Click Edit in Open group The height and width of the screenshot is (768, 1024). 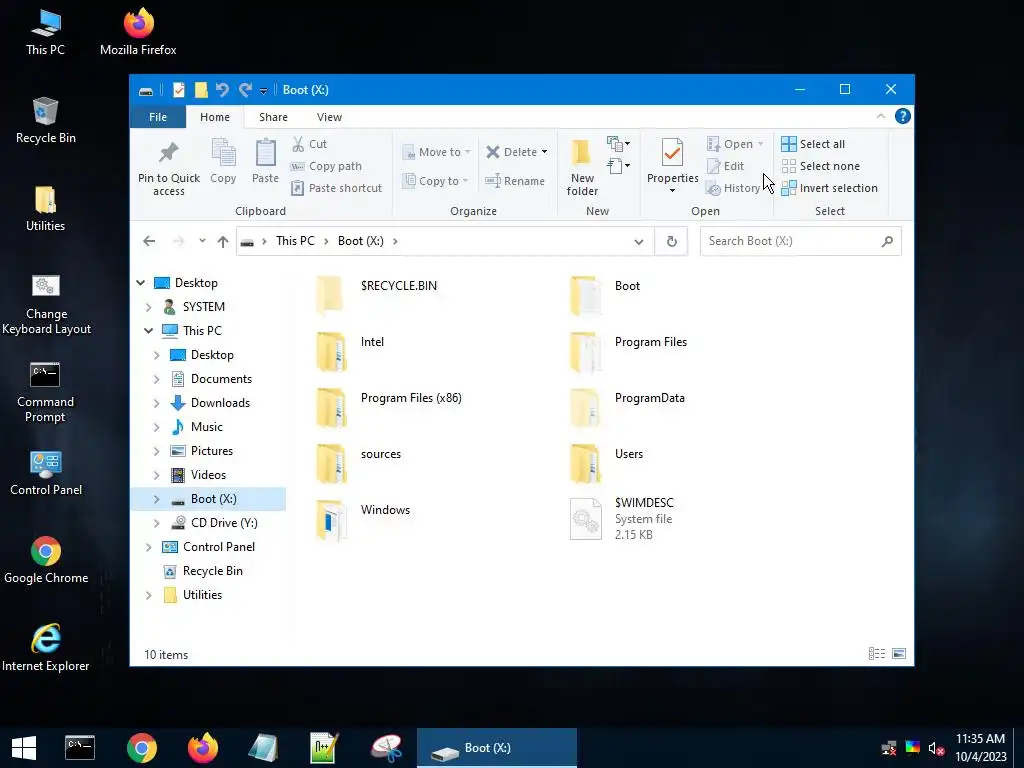[x=726, y=166]
